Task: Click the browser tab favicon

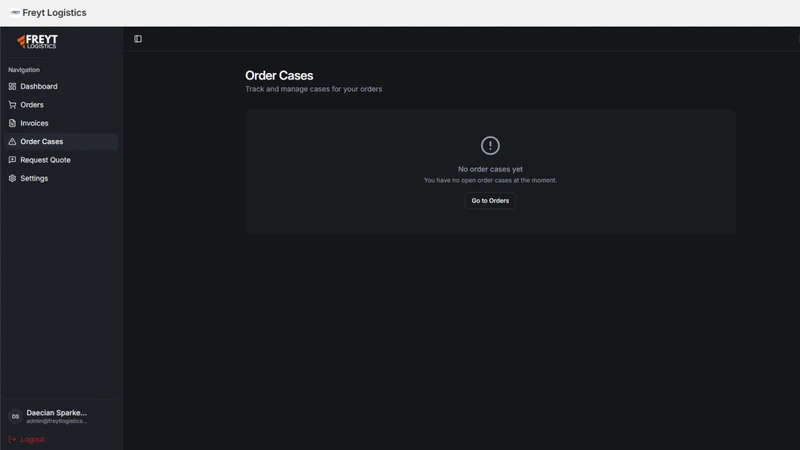Action: click(15, 12)
